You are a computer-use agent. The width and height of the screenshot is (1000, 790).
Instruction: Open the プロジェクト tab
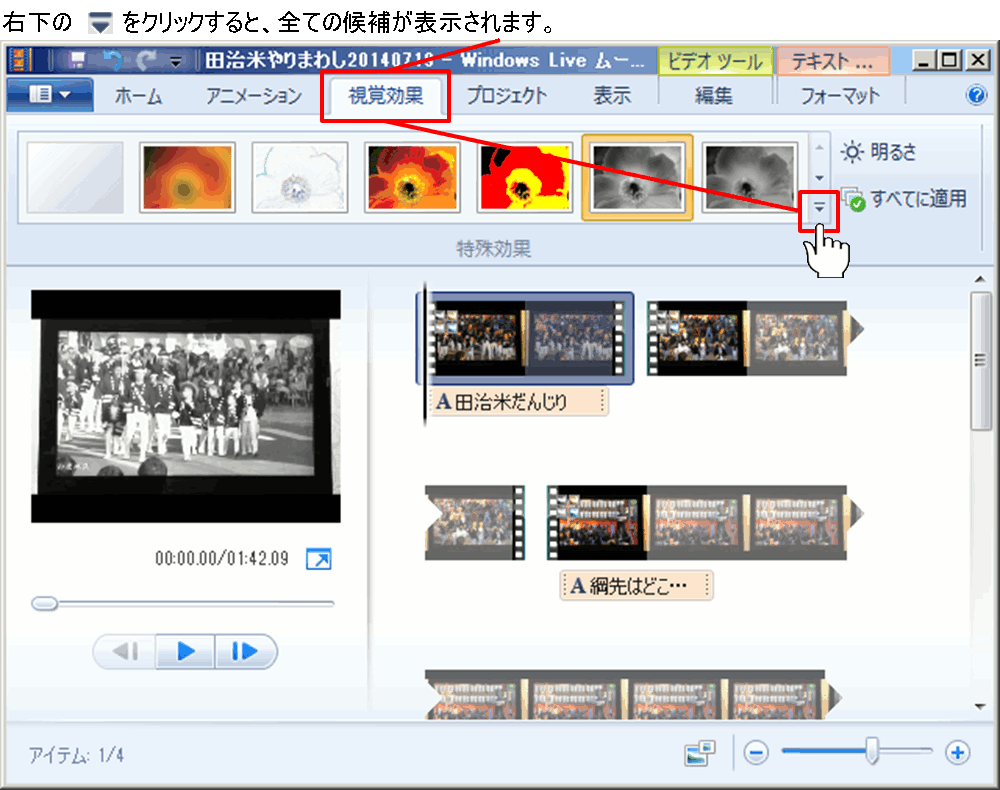point(507,96)
